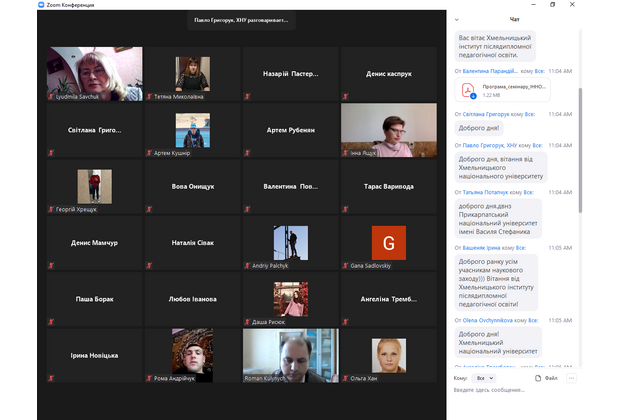This screenshot has height=420, width=620.
Task: Open the Программа_семинара file link
Action: (x=516, y=86)
